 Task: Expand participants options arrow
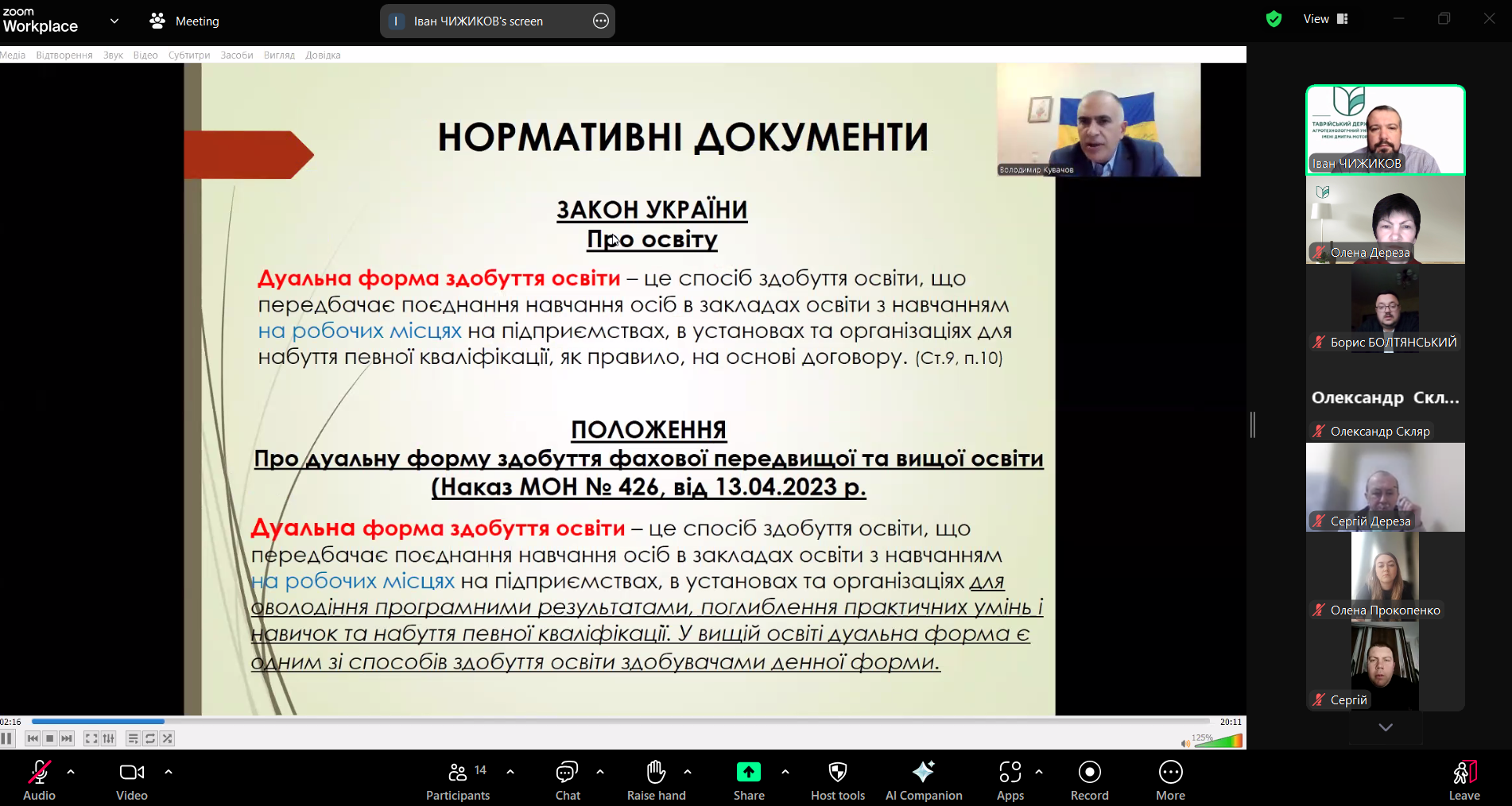510,772
